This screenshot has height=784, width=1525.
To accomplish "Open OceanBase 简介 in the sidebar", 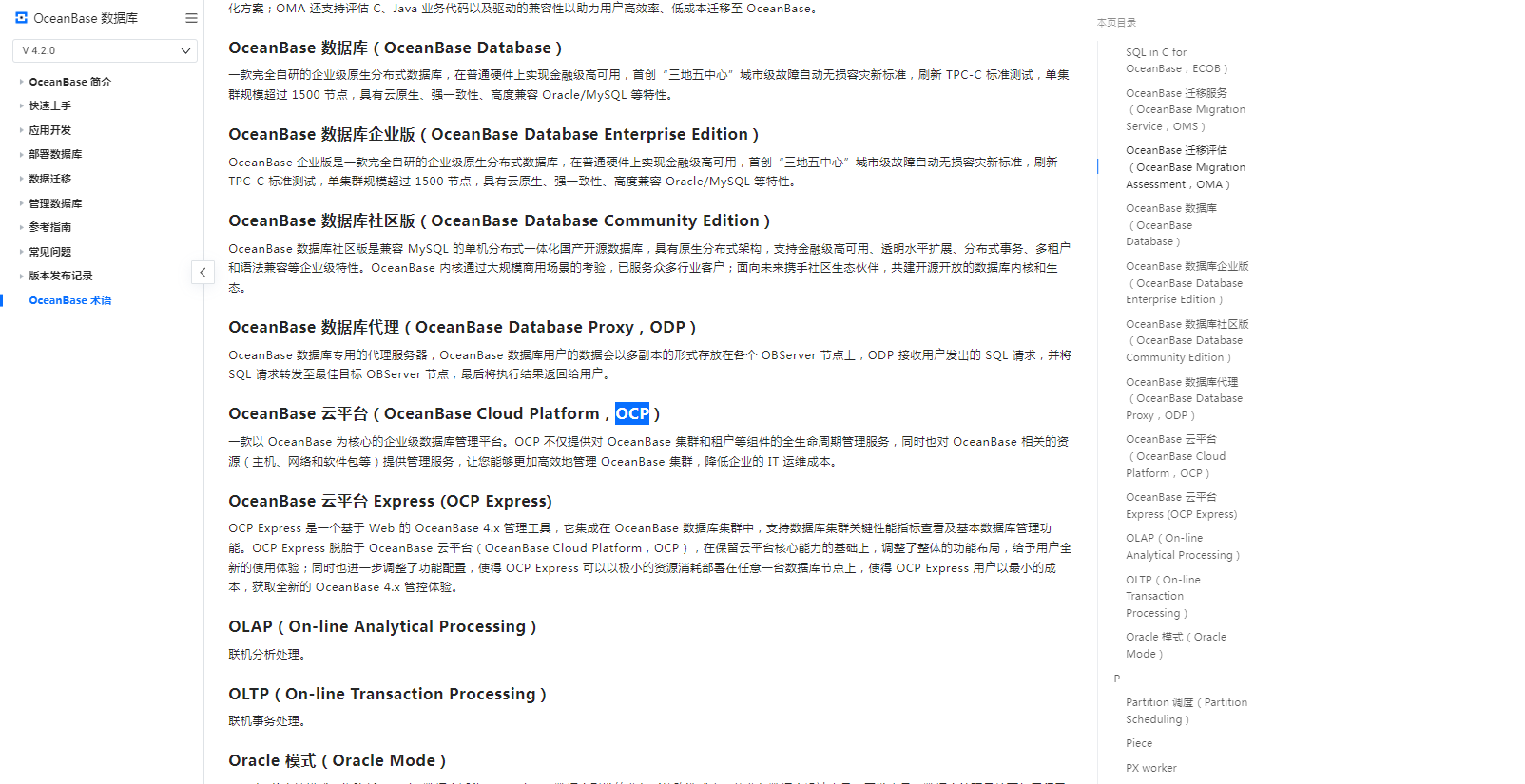I will [70, 82].
